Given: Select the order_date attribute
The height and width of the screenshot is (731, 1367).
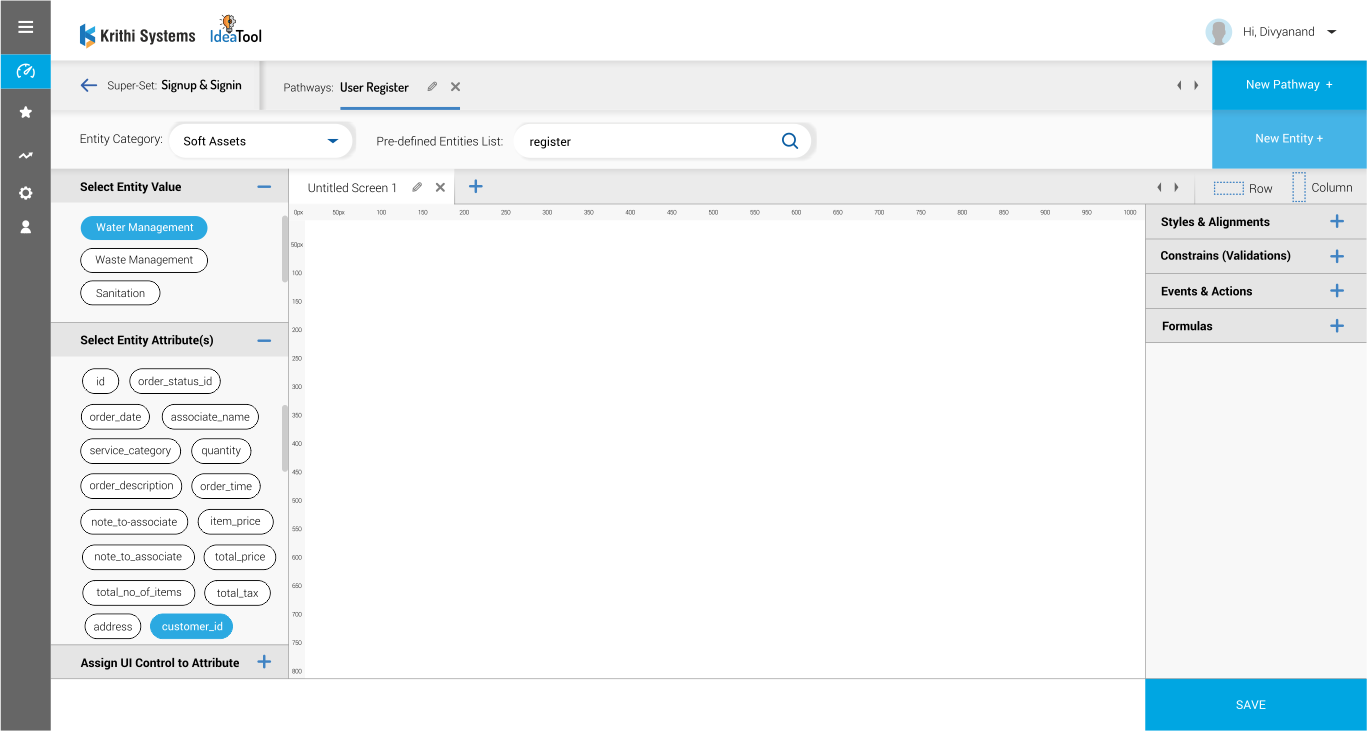Looking at the screenshot, I should pyautogui.click(x=115, y=417).
